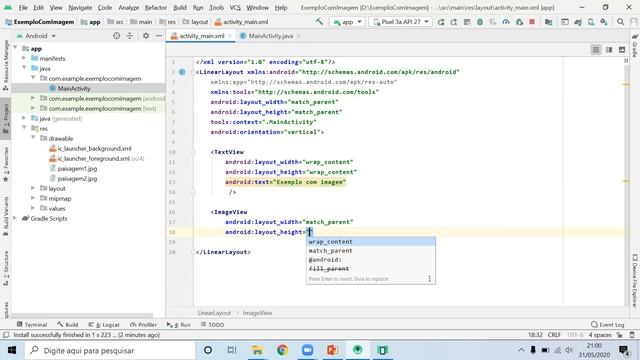Expand the values folder
Screen dimensions: 640x360
tap(33, 208)
